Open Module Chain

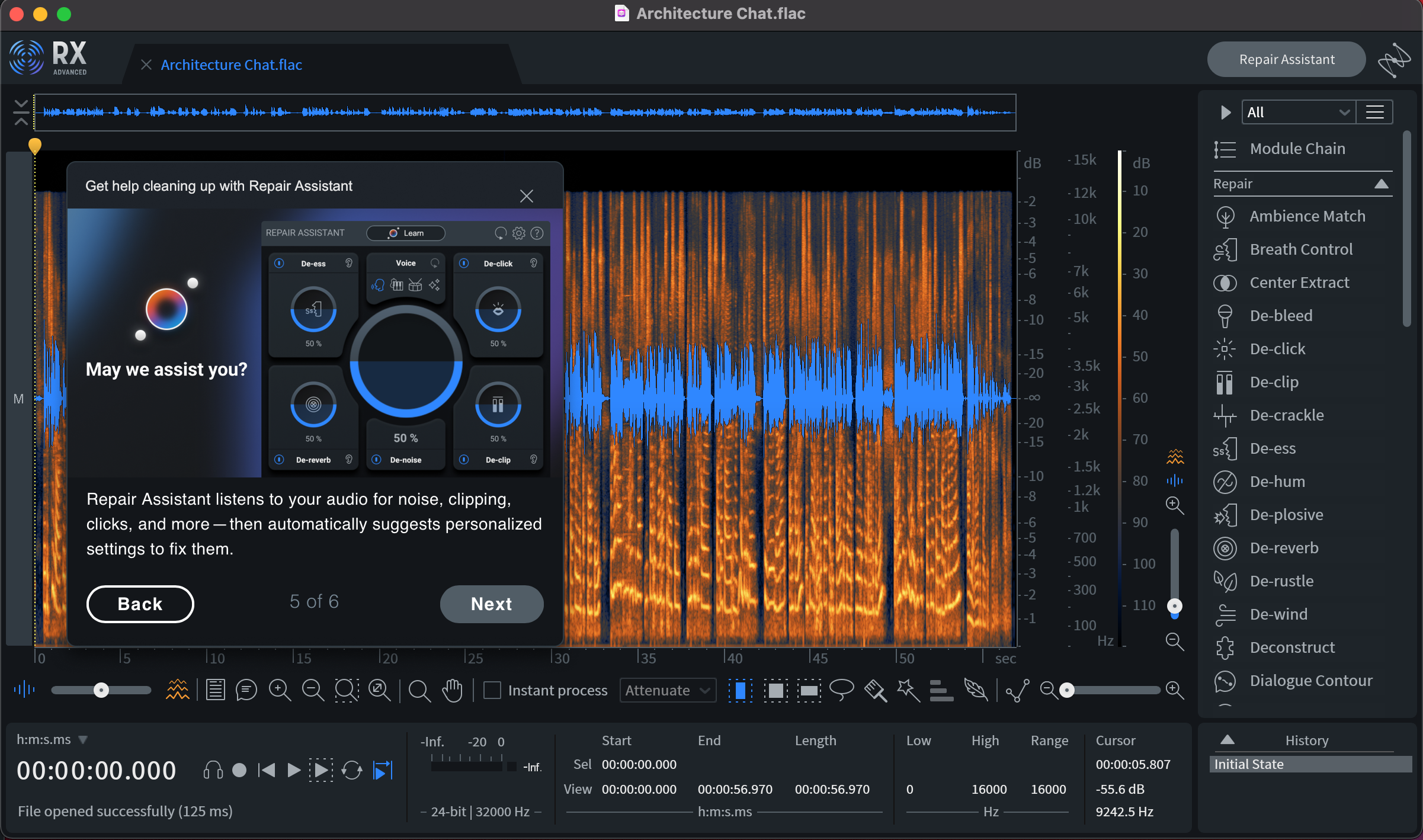coord(1297,149)
